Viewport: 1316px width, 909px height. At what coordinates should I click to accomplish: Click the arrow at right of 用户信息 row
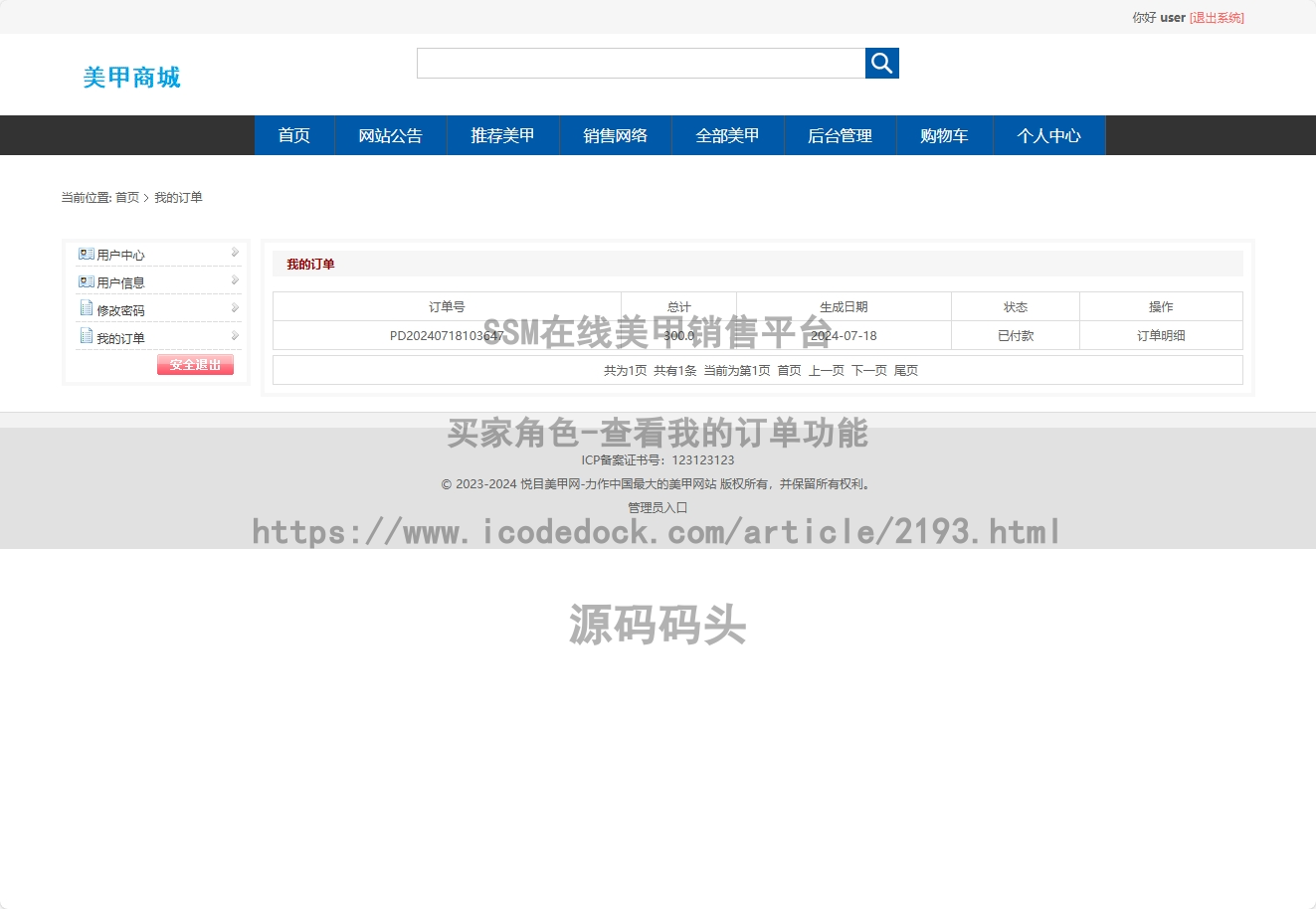tap(235, 280)
